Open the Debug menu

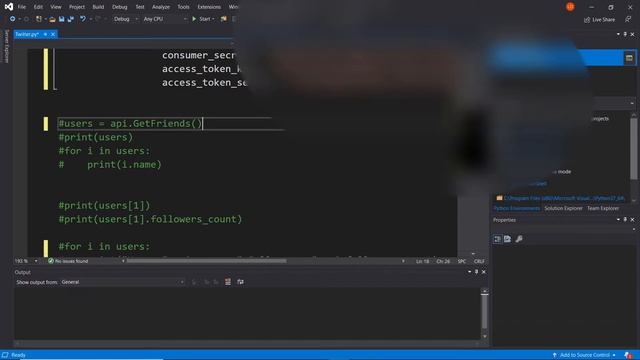[x=119, y=7]
